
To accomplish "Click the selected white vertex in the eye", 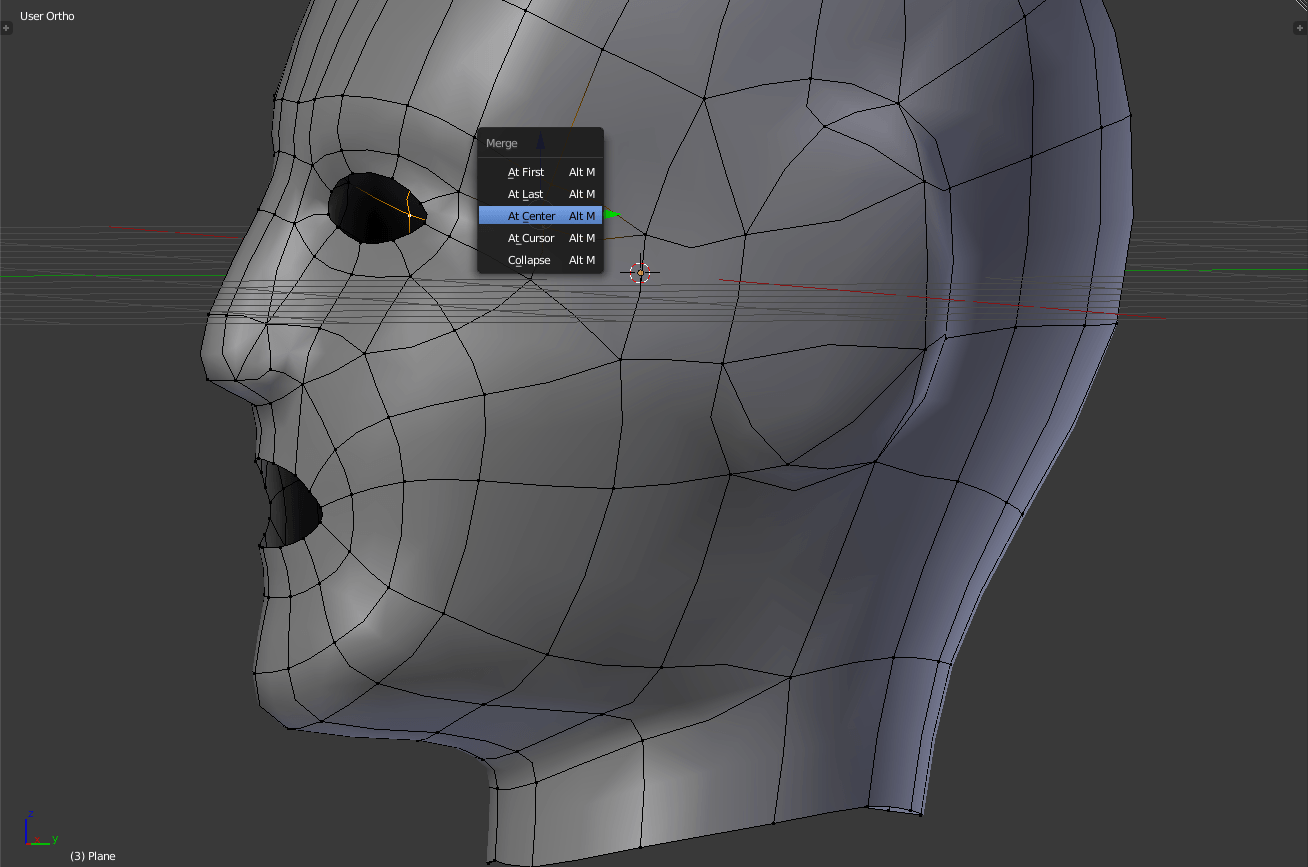I will point(409,215).
